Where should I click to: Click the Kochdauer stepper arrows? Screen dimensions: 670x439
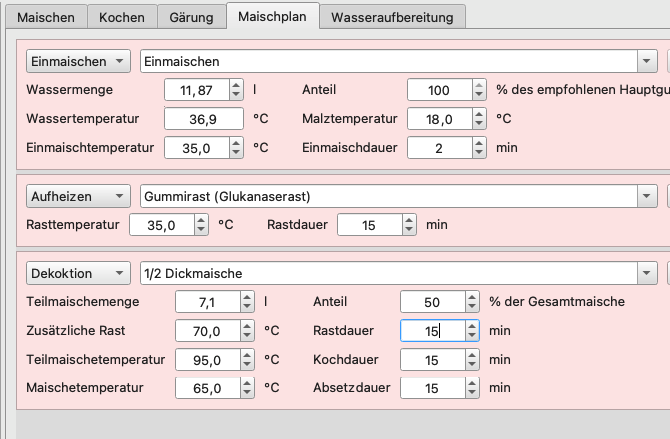point(471,359)
